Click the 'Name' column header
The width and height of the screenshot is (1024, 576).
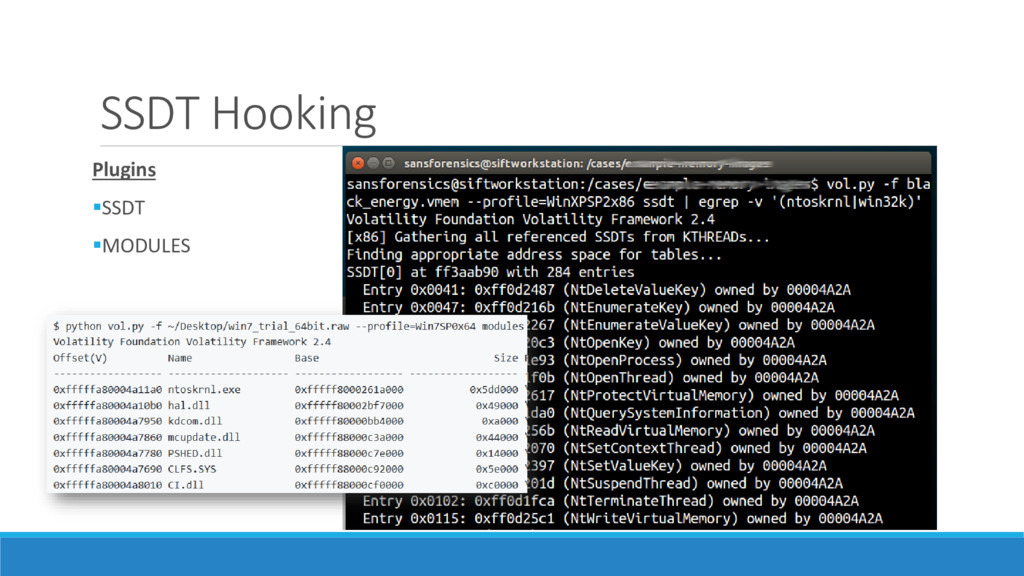180,358
